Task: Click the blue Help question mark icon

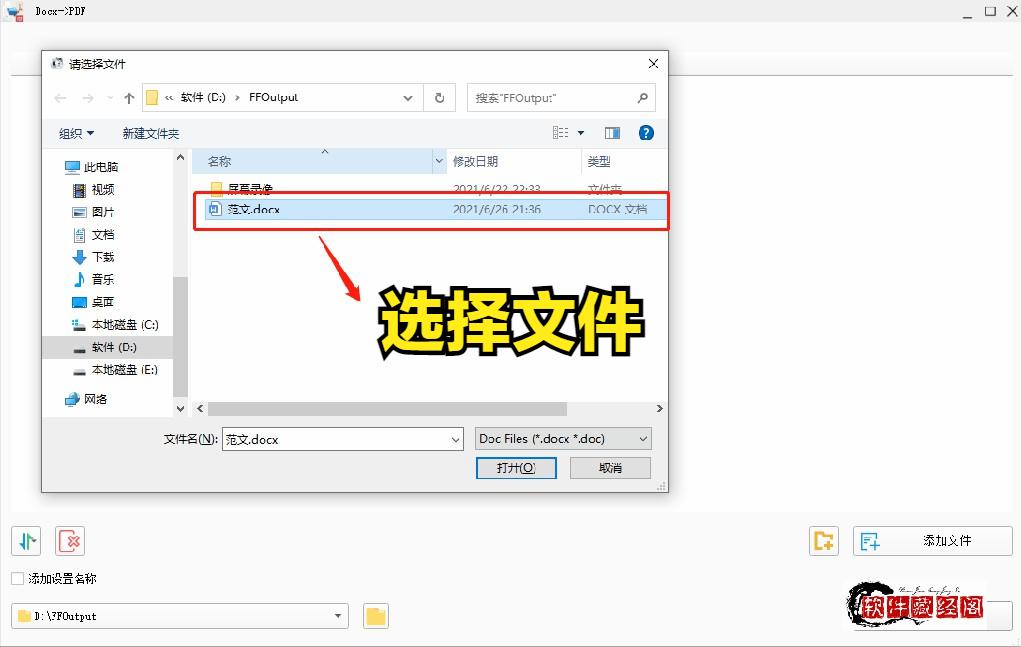Action: (645, 132)
